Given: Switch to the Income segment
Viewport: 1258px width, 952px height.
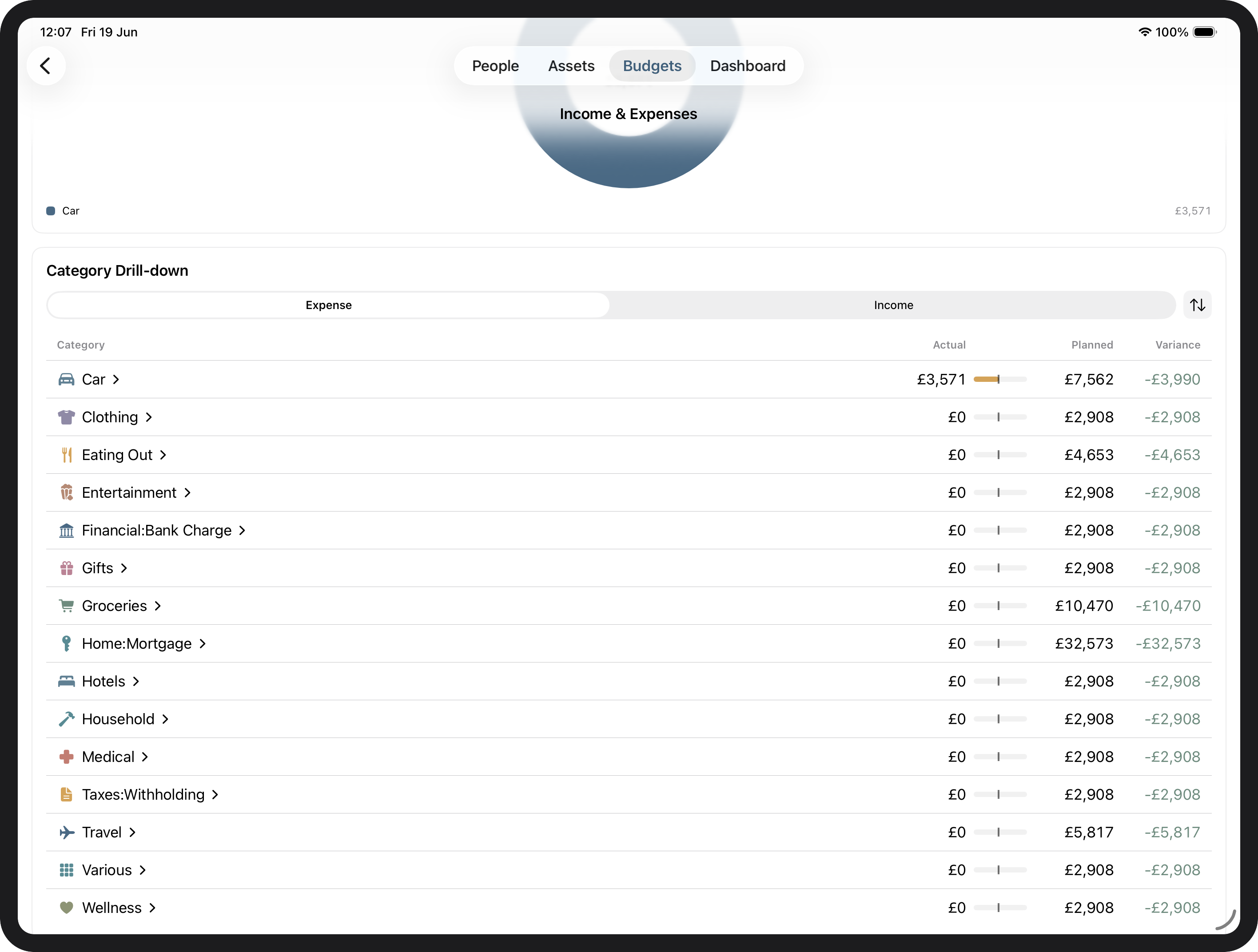Looking at the screenshot, I should pos(893,305).
